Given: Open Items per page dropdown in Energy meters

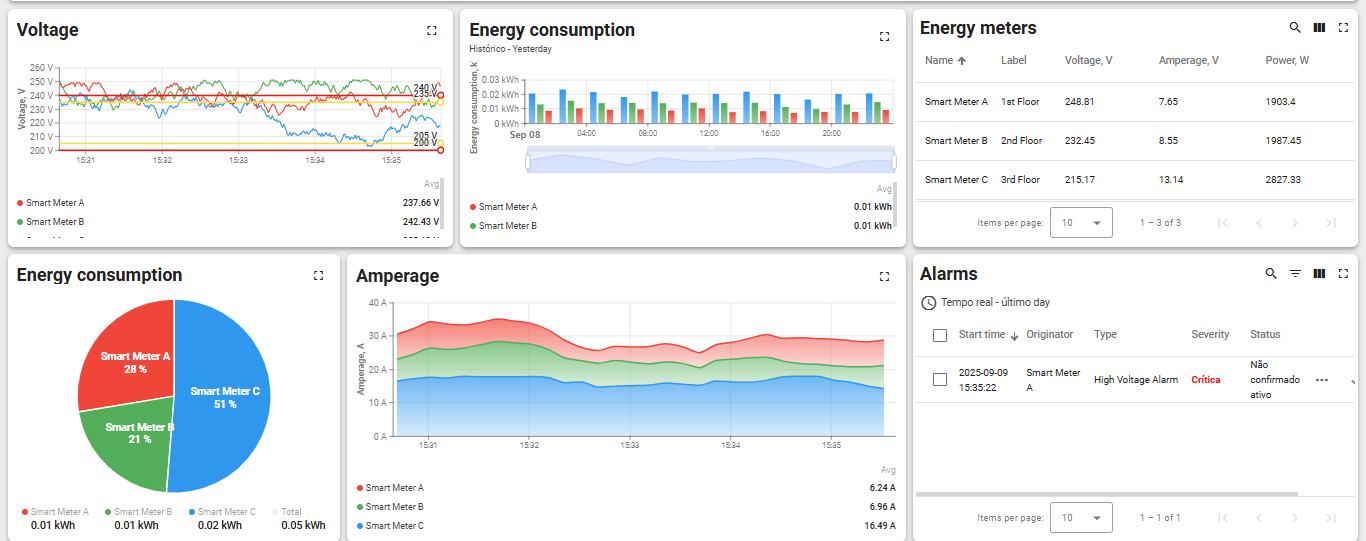Looking at the screenshot, I should click(x=1081, y=223).
